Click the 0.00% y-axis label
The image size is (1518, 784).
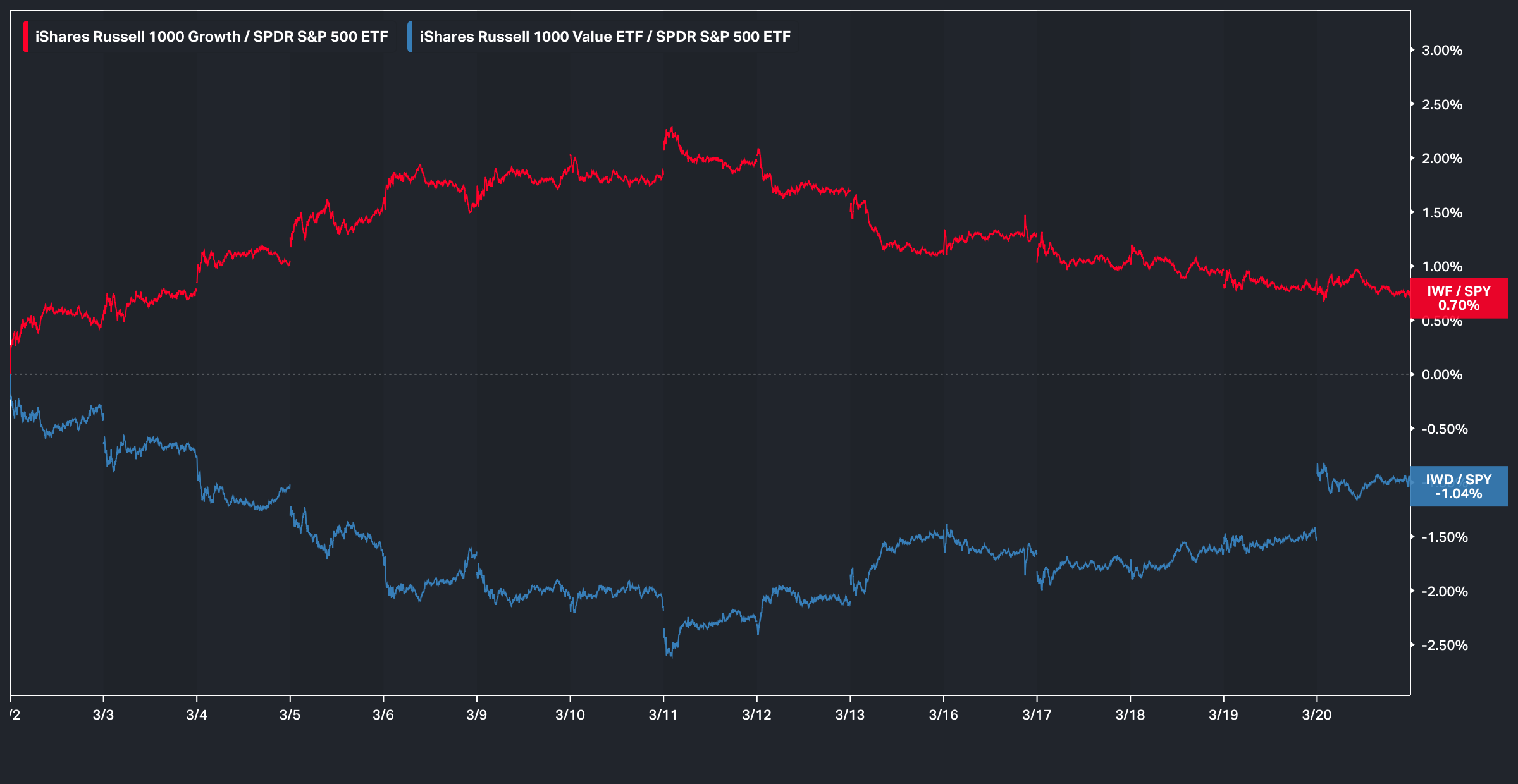1441,375
